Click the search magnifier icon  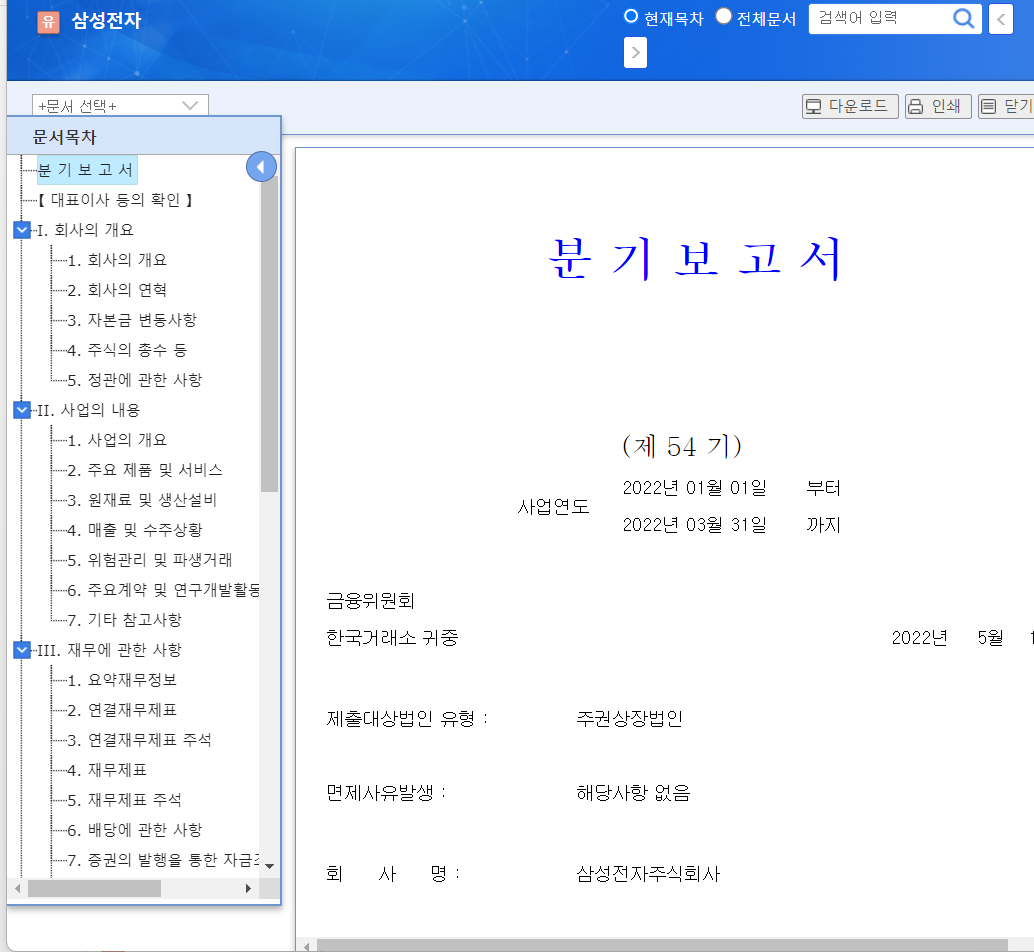tap(963, 18)
